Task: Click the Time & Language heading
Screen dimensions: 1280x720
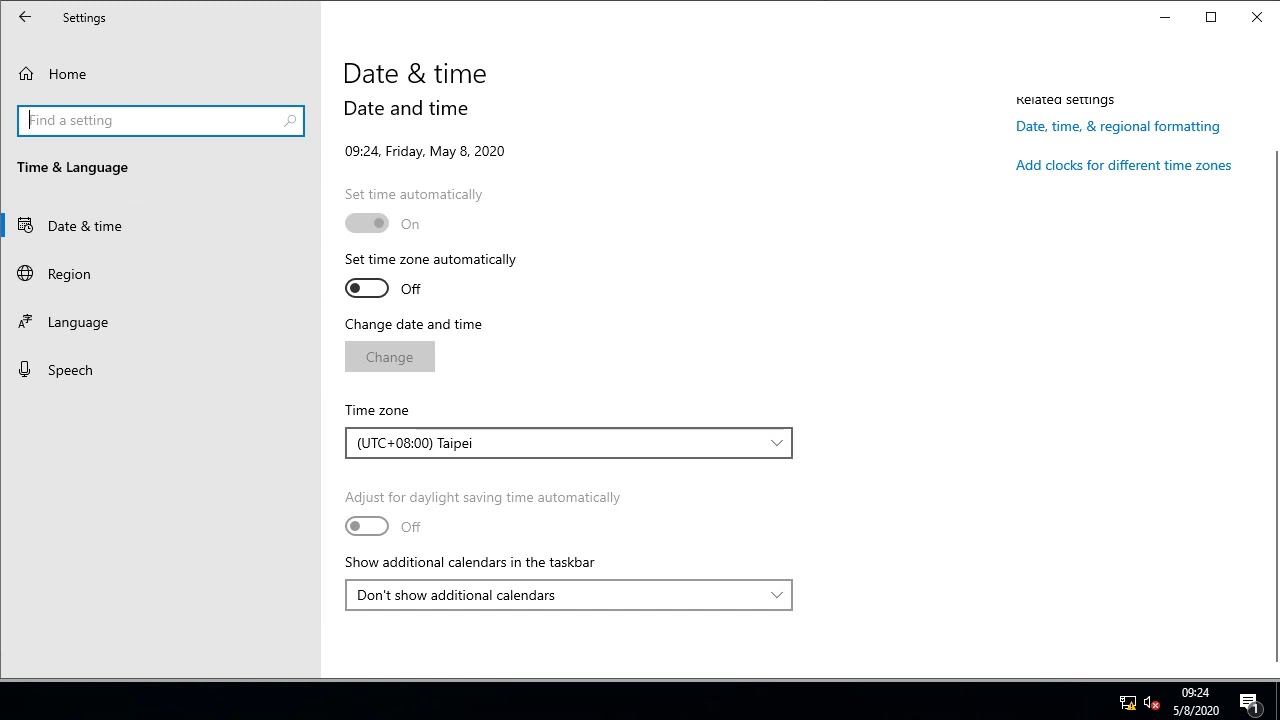Action: click(x=73, y=167)
